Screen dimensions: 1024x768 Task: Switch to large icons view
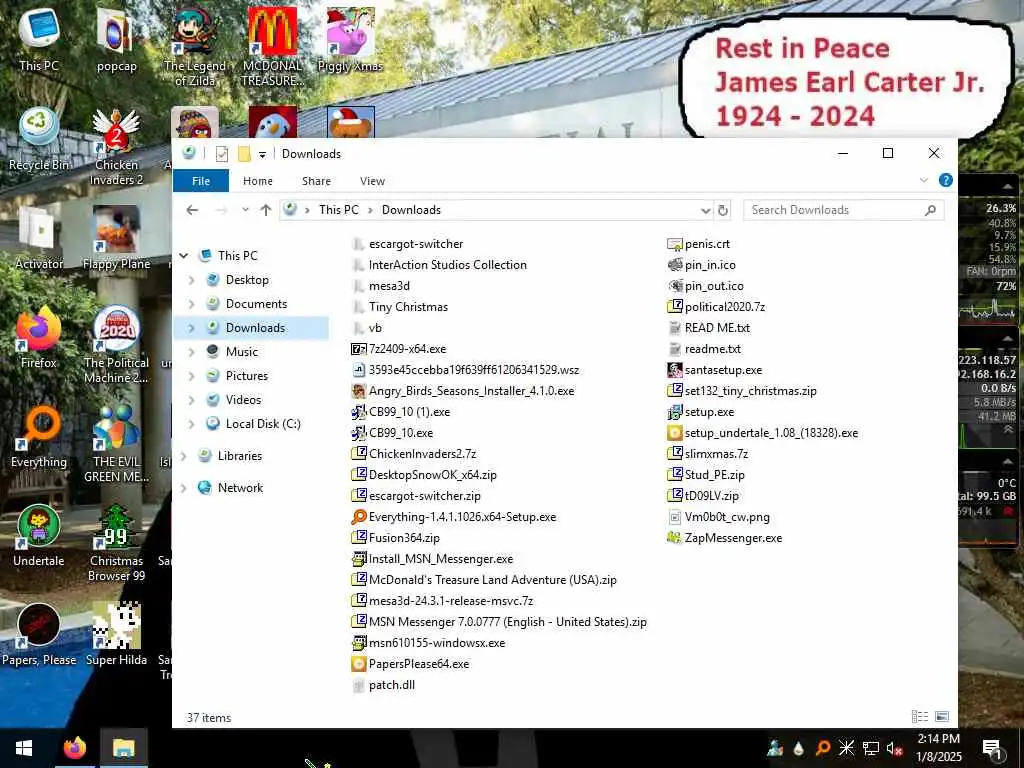coord(942,716)
